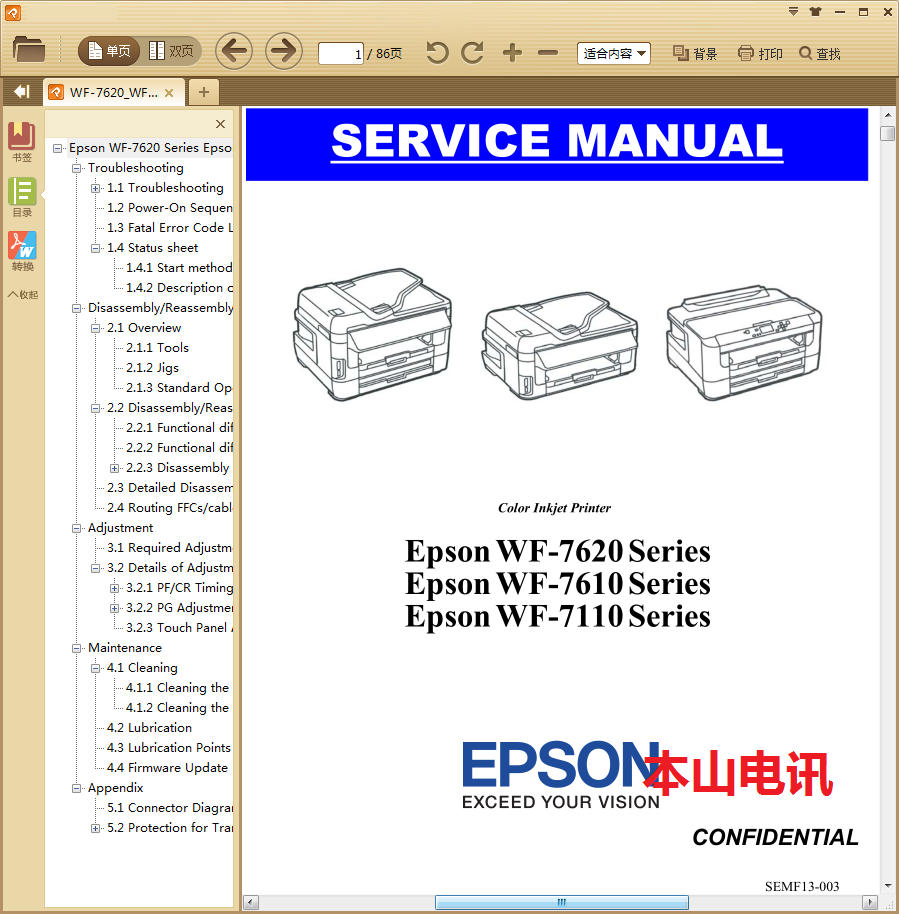Expand the 5.2 Protection for Transport node

(96, 828)
